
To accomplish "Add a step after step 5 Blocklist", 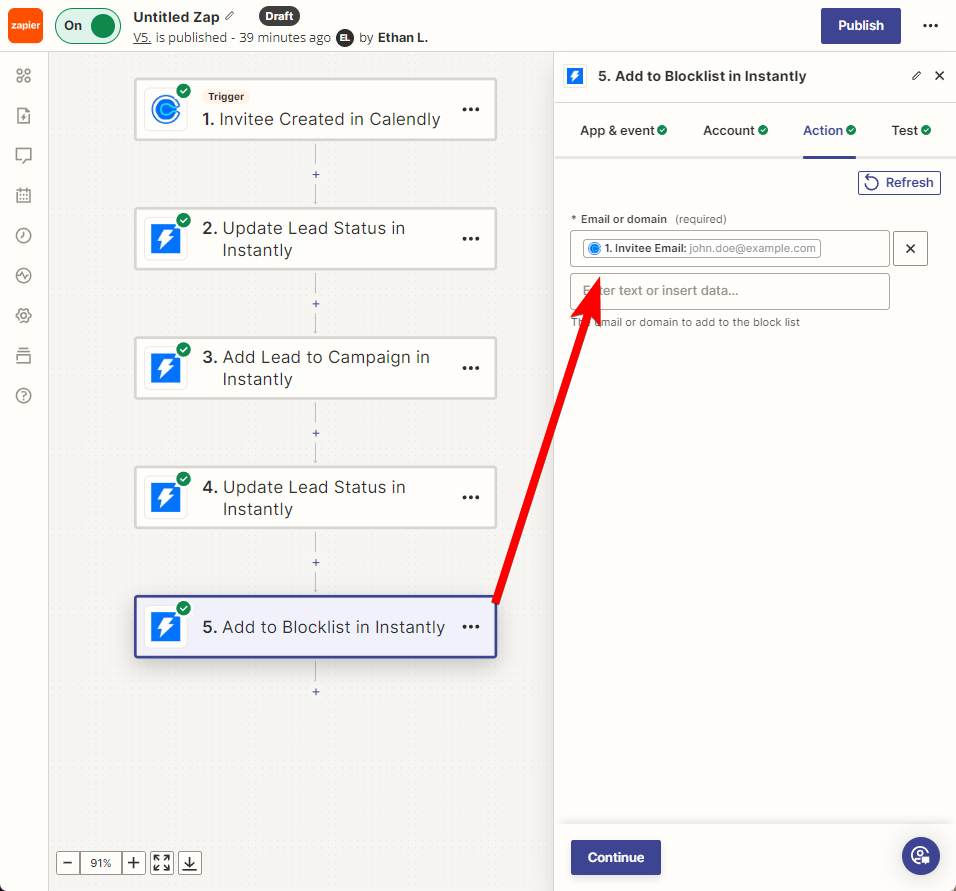I will (316, 692).
